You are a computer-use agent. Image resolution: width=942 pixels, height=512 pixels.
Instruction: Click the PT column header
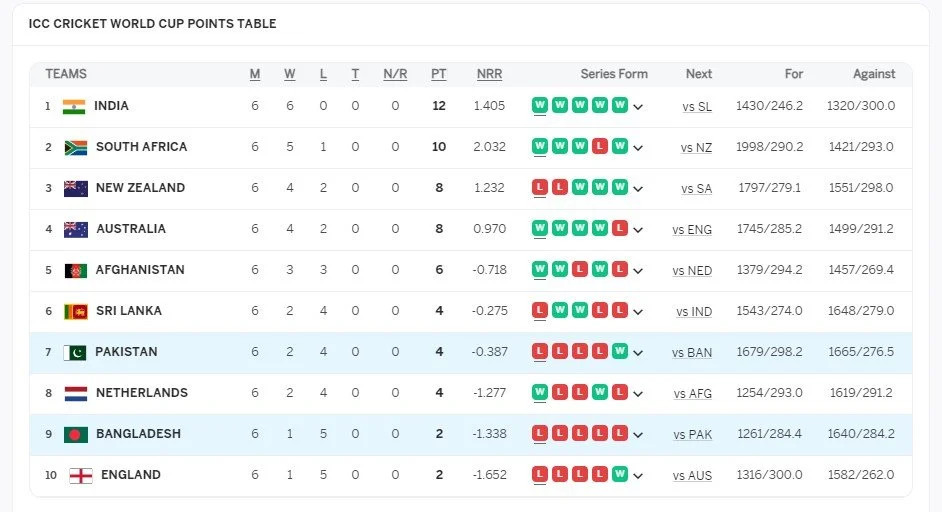tap(439, 74)
